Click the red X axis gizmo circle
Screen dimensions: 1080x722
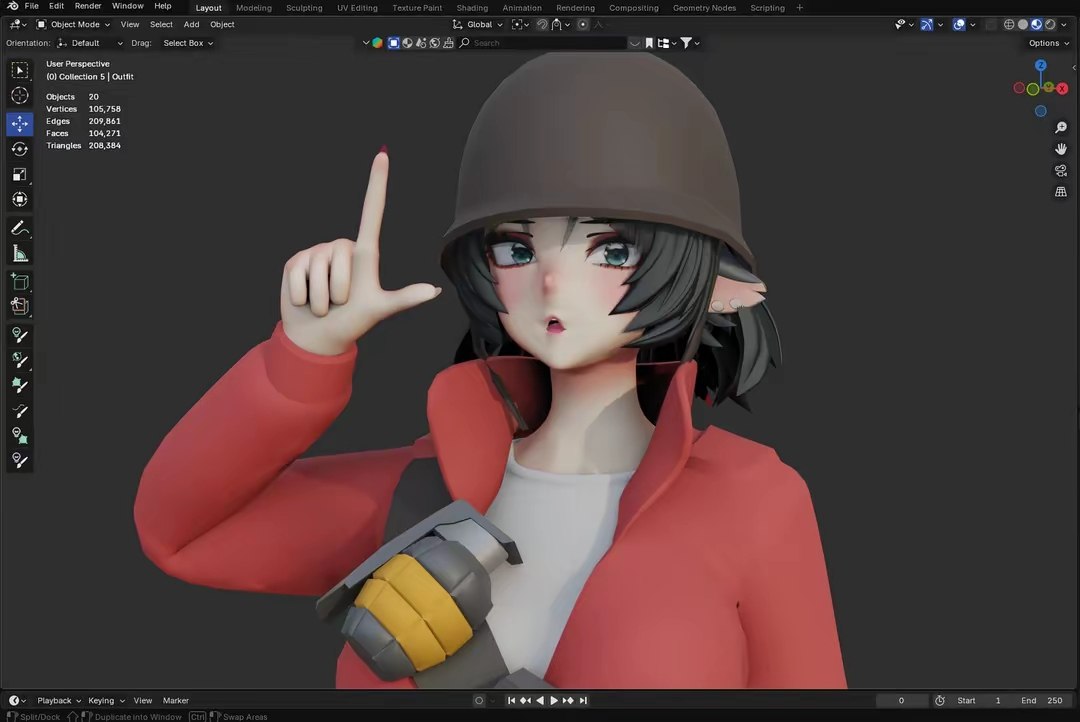(1062, 88)
